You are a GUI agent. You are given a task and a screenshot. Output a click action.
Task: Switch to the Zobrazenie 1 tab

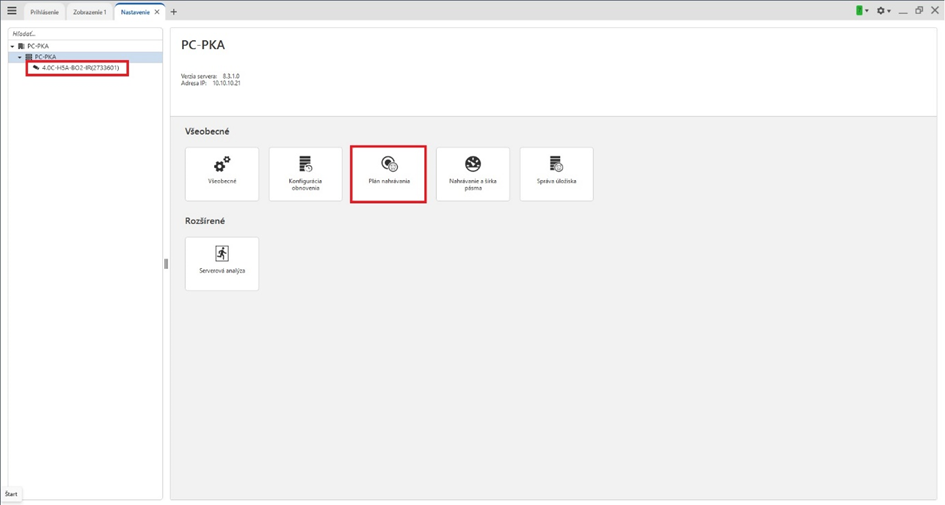click(x=89, y=12)
